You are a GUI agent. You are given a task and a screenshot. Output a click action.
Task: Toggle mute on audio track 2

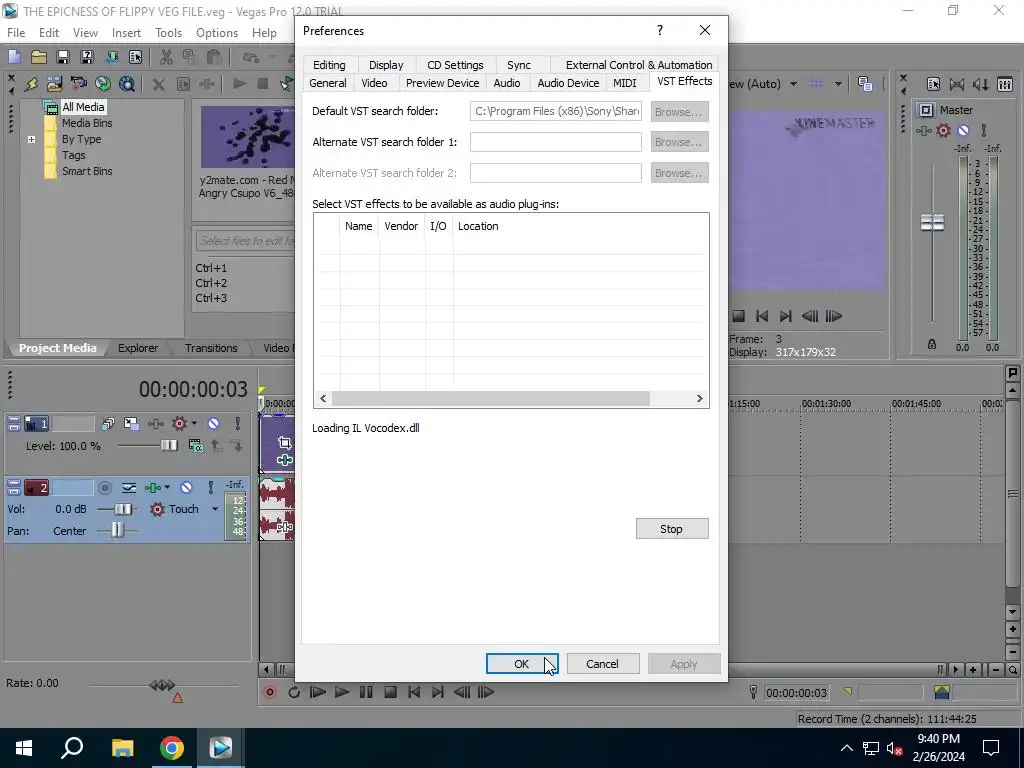(186, 487)
